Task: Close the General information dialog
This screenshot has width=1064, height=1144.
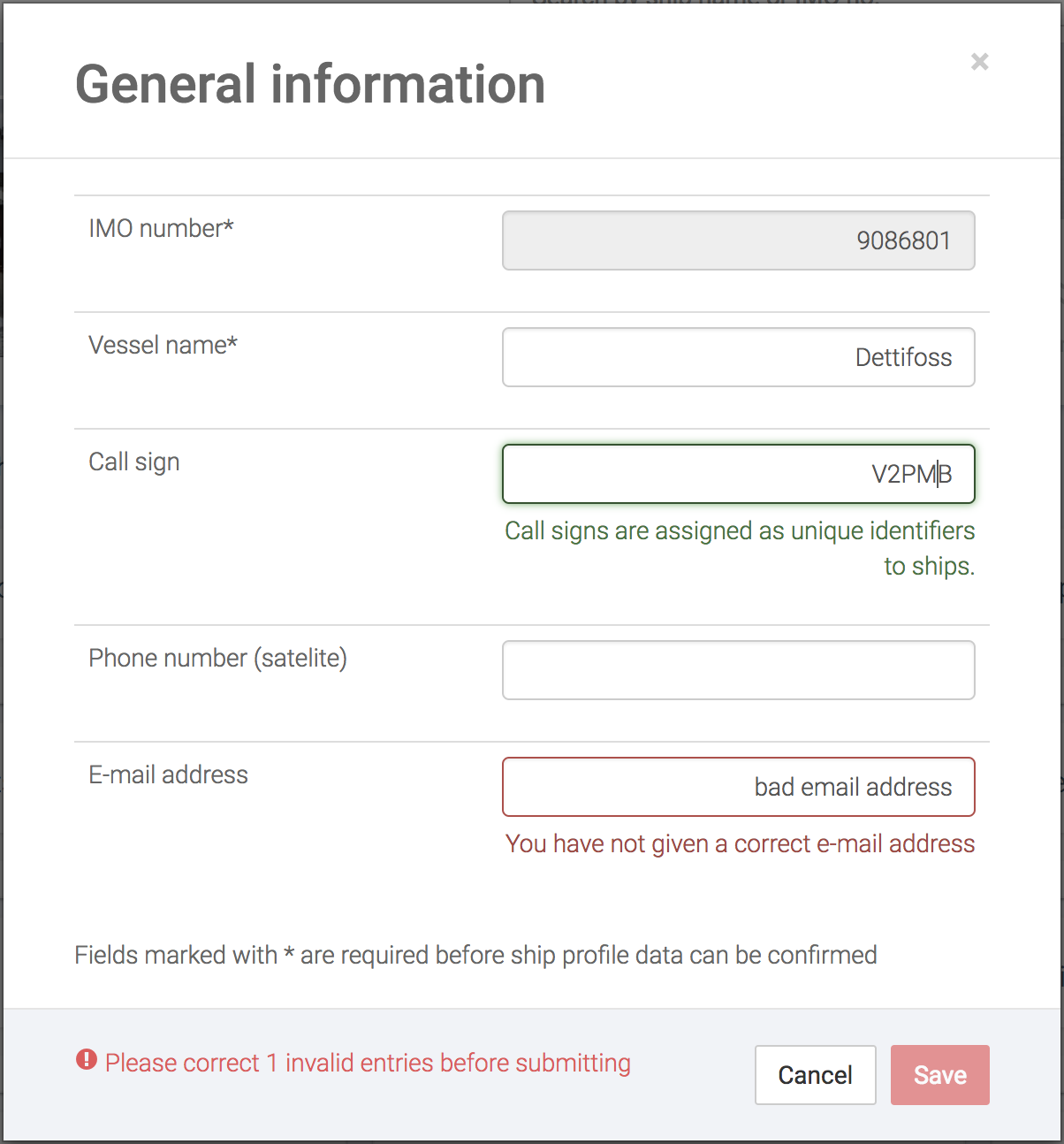Action: [x=979, y=62]
